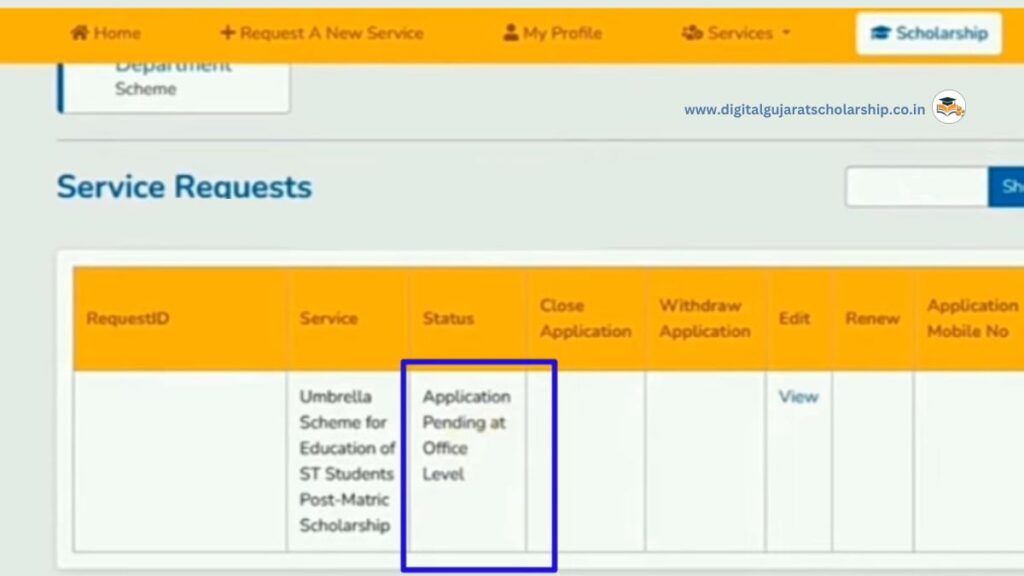The width and height of the screenshot is (1024, 576).
Task: Click the search input field above the table
Action: [x=915, y=186]
